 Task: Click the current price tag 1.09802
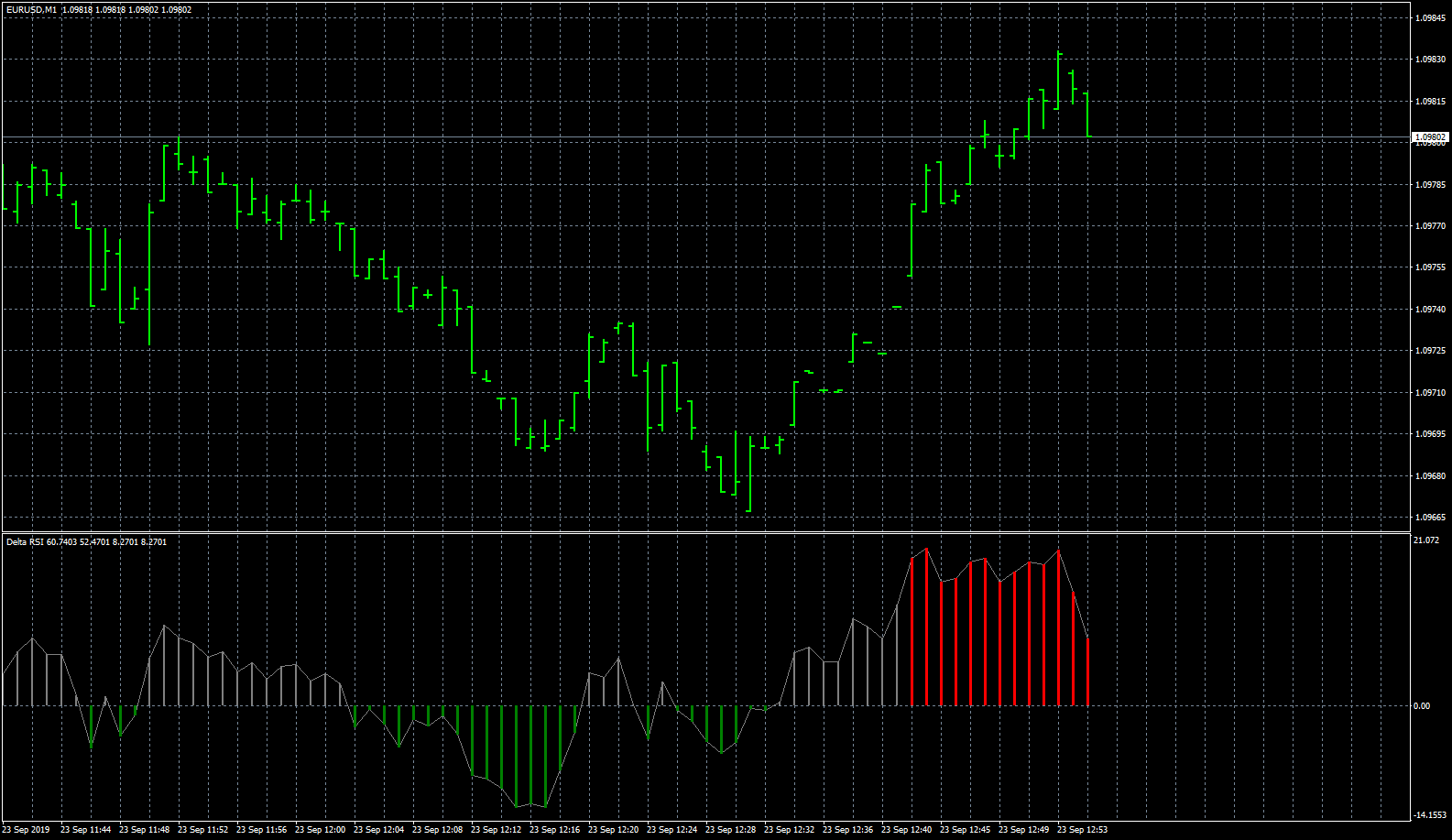(x=1430, y=137)
